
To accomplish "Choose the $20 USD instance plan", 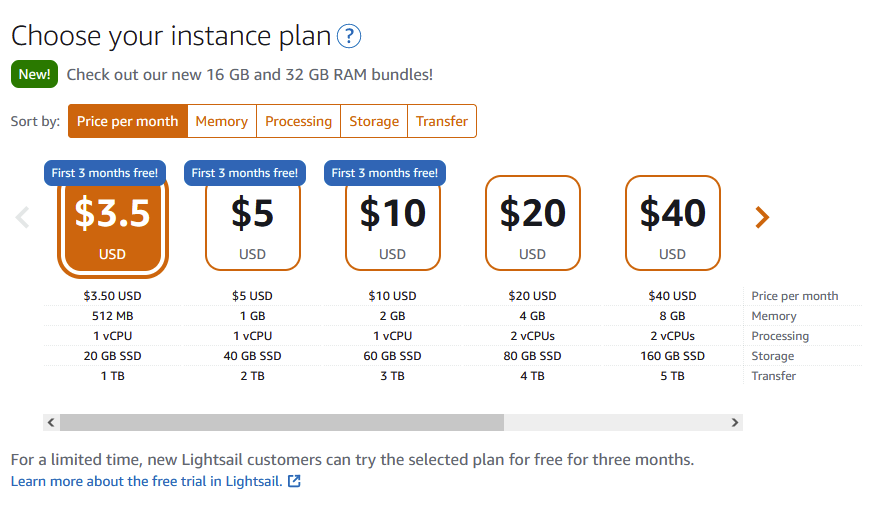I will [533, 224].
